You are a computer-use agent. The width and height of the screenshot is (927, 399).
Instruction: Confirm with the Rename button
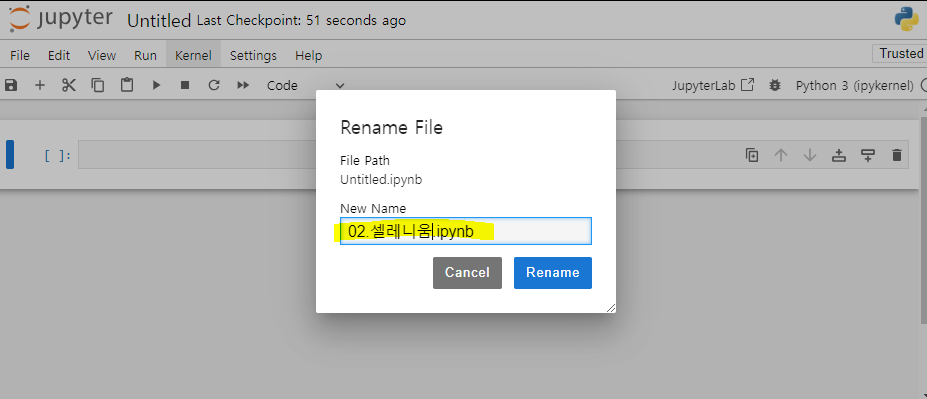[553, 273]
